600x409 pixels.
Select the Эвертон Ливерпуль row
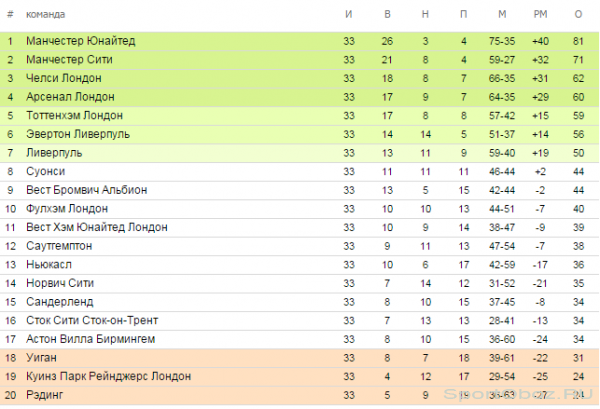(x=300, y=134)
